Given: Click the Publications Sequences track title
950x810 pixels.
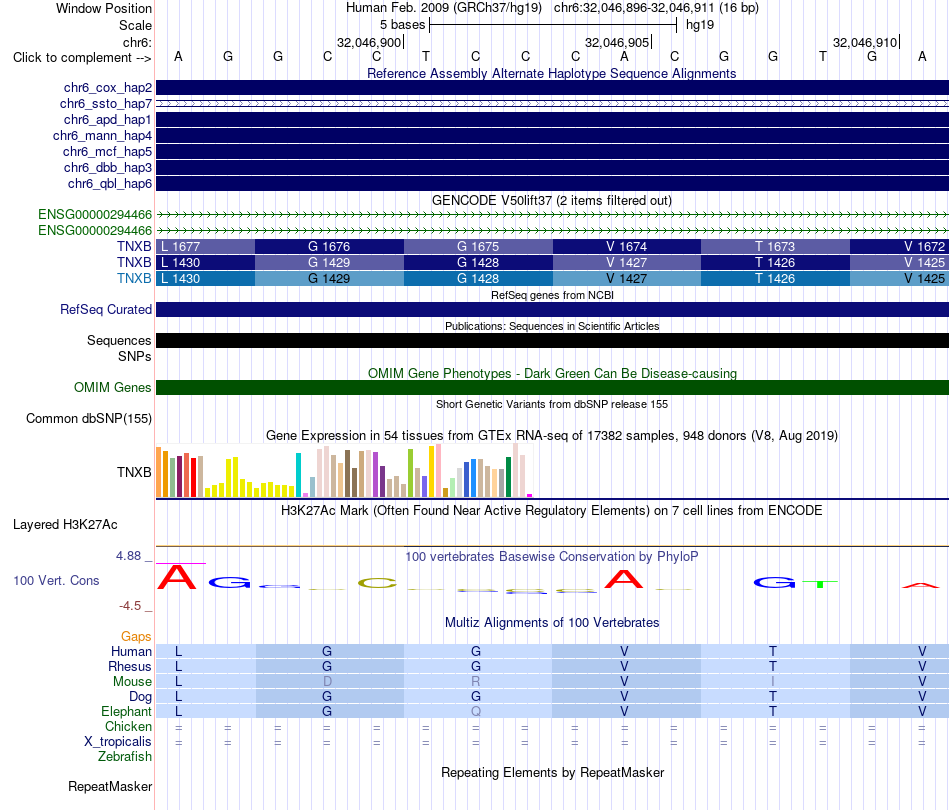Looking at the screenshot, I should click(x=552, y=326).
